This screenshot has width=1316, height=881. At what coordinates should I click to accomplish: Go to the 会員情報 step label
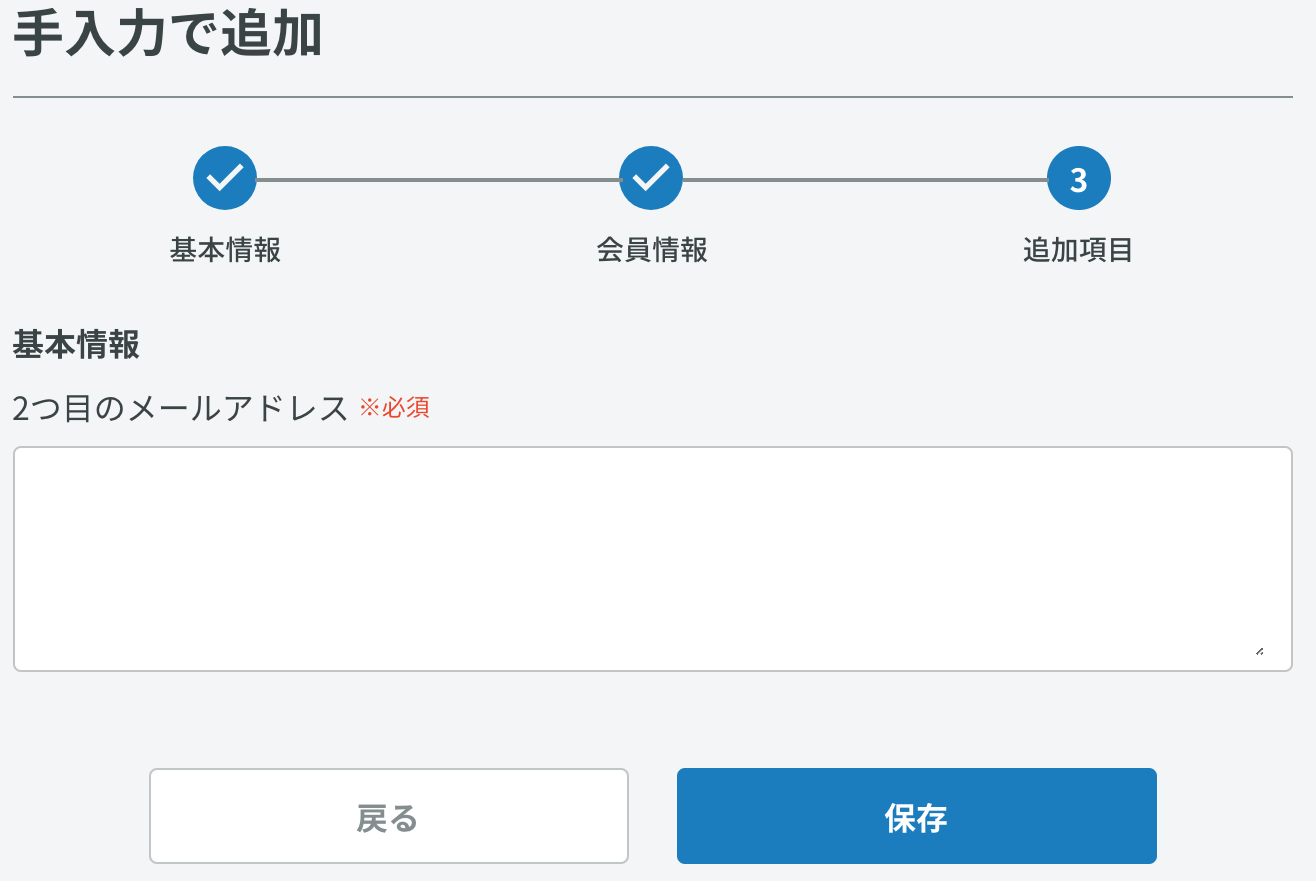pos(652,249)
